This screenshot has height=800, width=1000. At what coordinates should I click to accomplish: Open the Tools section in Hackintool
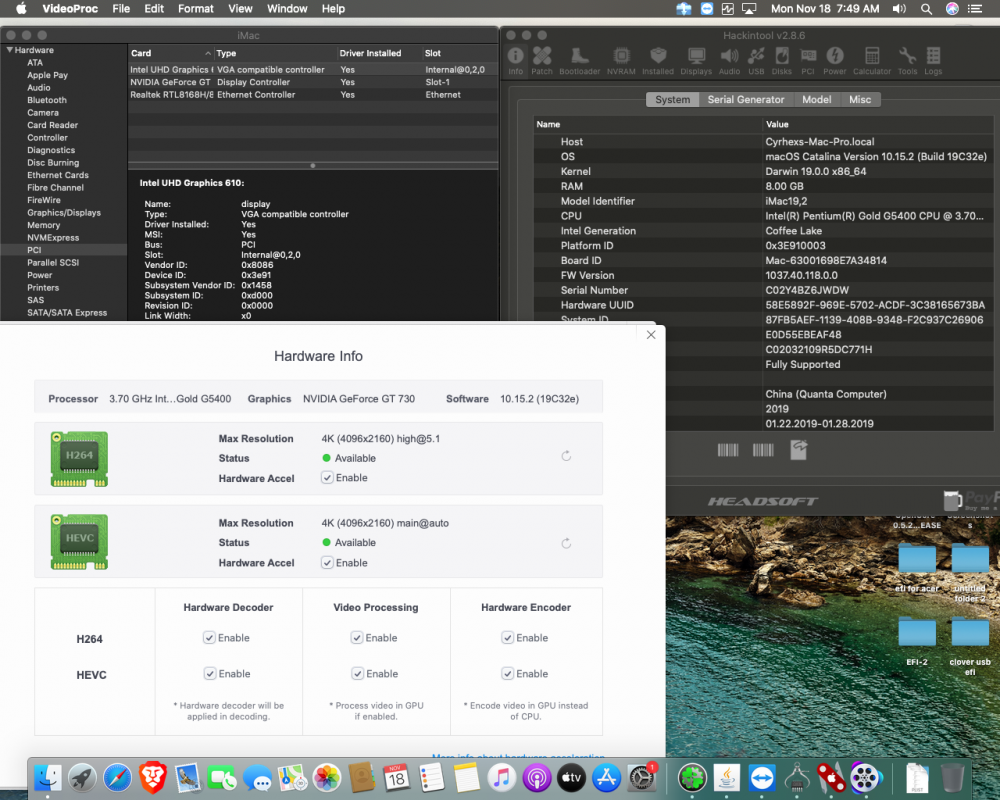click(x=907, y=61)
